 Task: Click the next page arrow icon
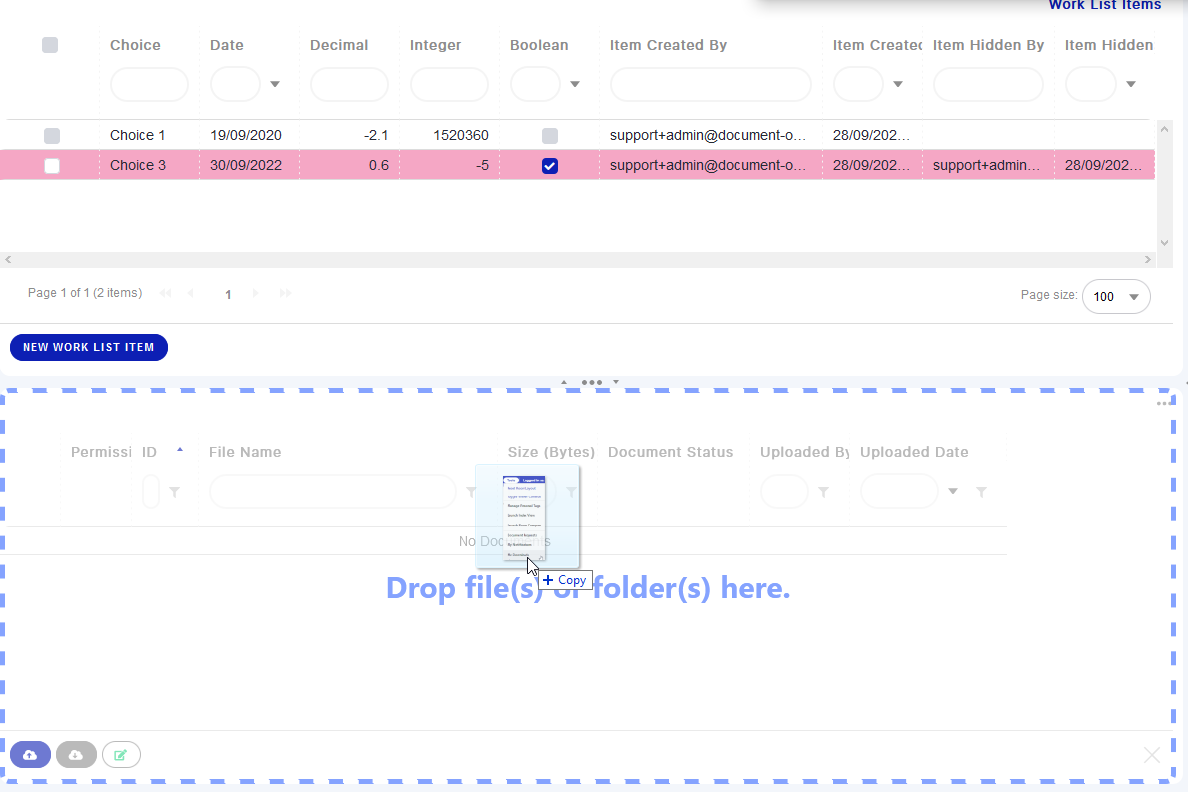(x=255, y=292)
